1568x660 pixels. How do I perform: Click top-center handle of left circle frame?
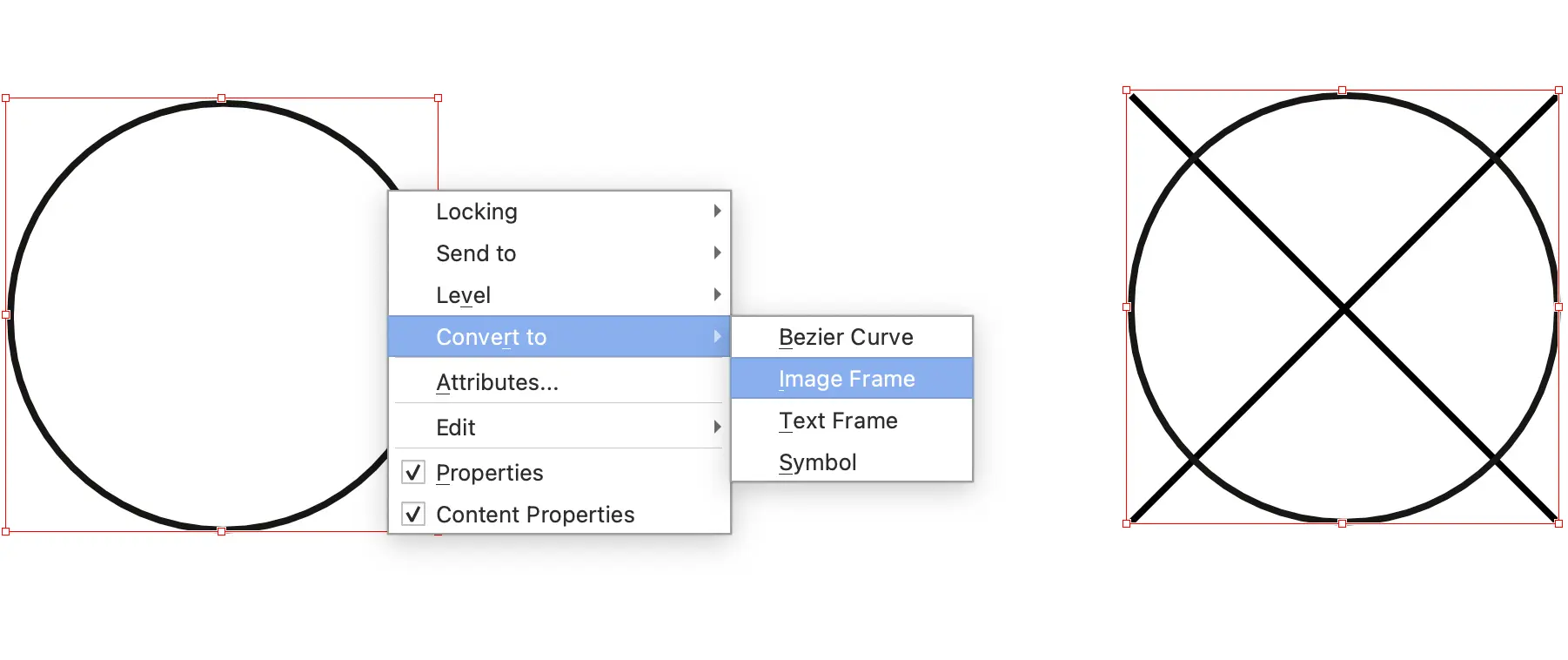point(222,98)
